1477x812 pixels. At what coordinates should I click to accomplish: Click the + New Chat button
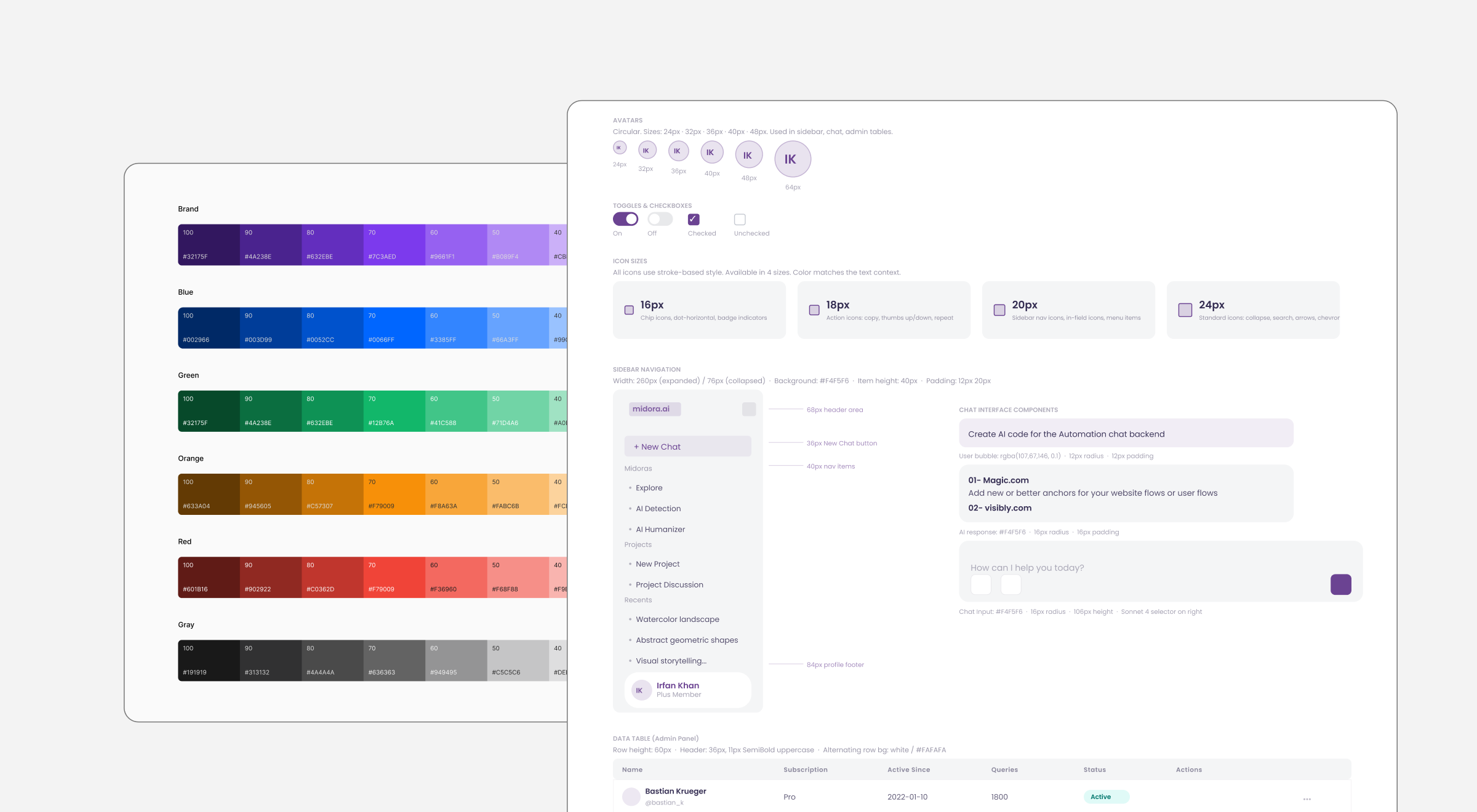pyautogui.click(x=688, y=447)
